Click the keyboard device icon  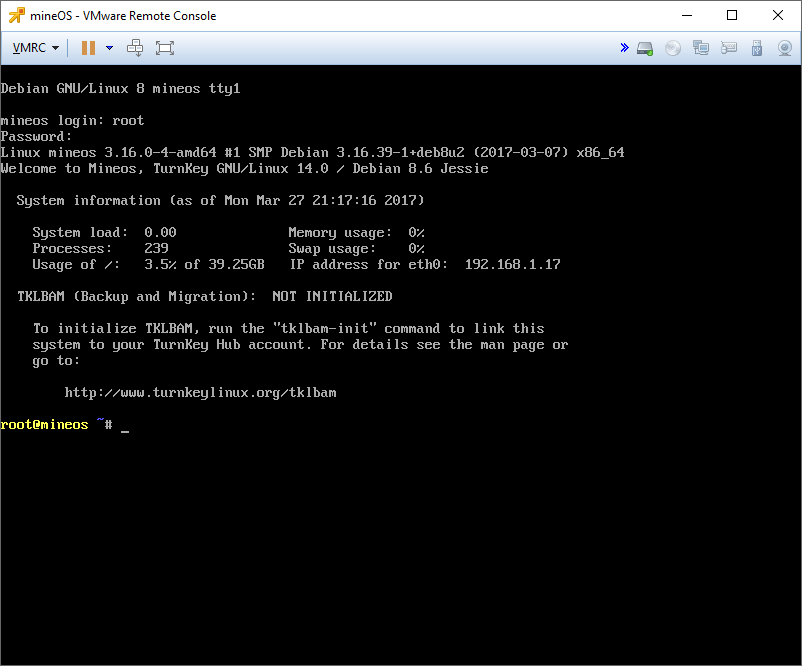click(x=728, y=48)
